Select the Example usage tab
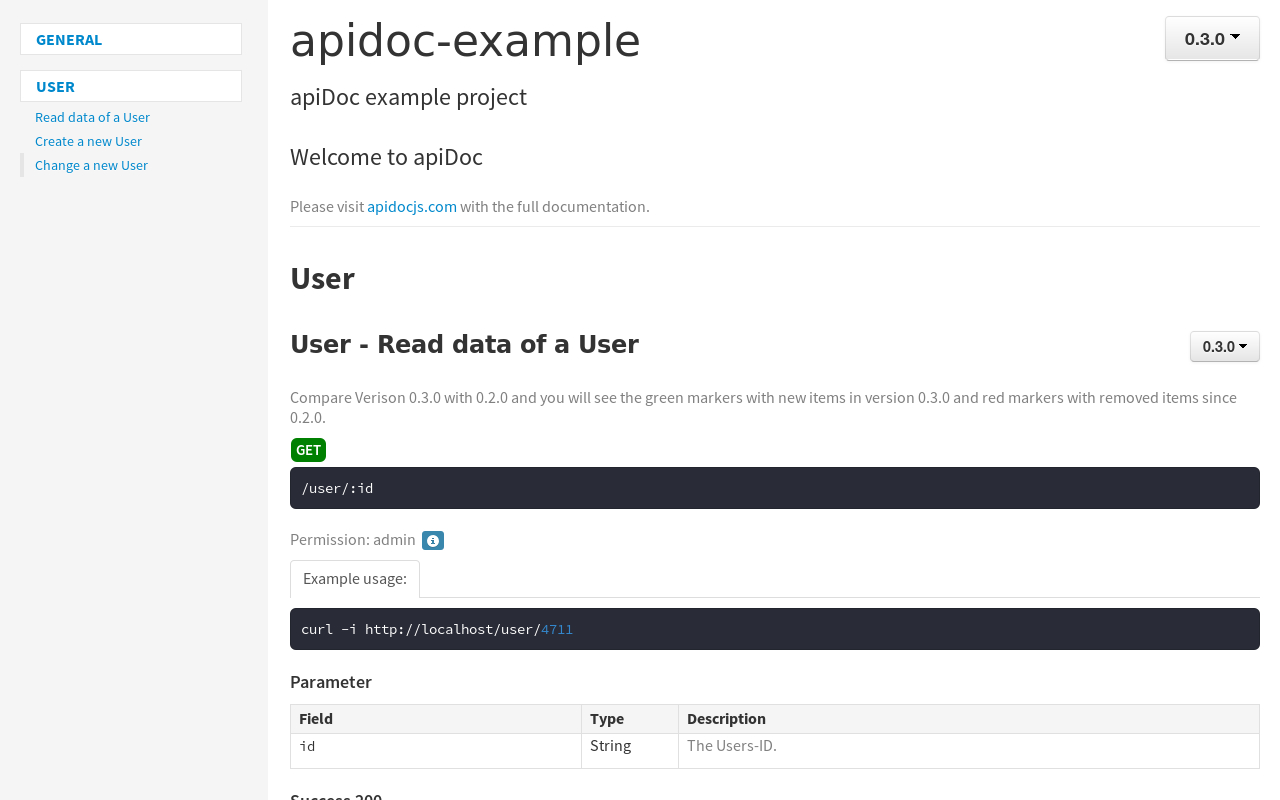The image size is (1280, 800). pos(354,579)
